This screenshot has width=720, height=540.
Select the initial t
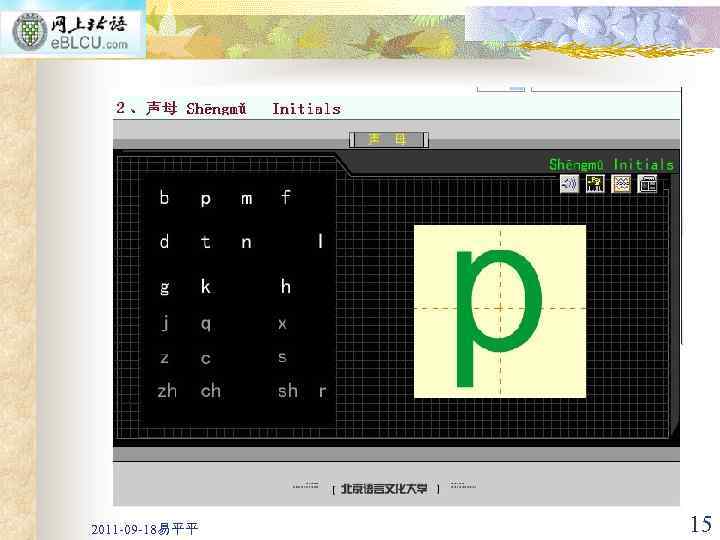tap(206, 242)
